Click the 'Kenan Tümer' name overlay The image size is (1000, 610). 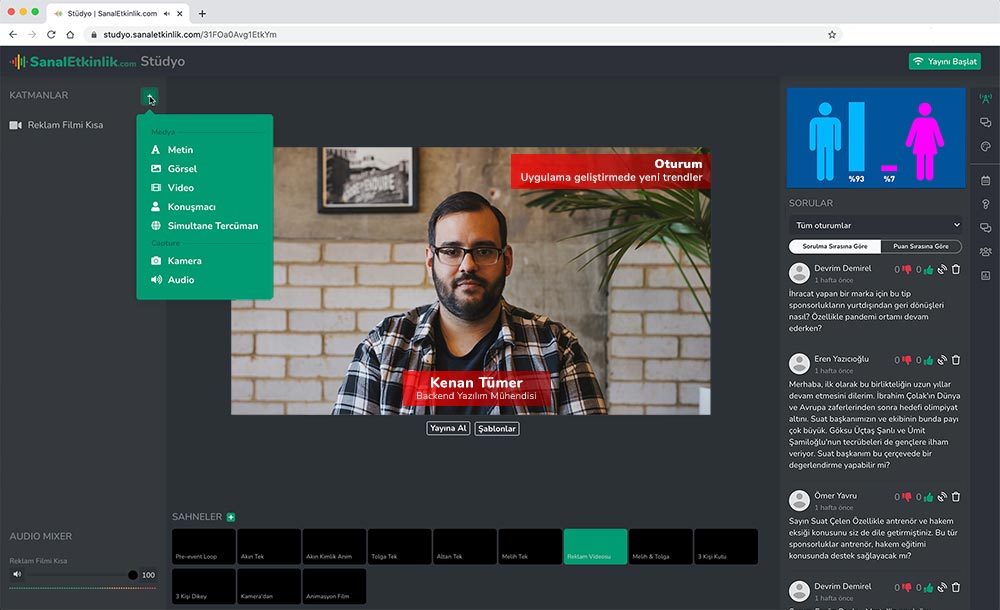coord(476,383)
